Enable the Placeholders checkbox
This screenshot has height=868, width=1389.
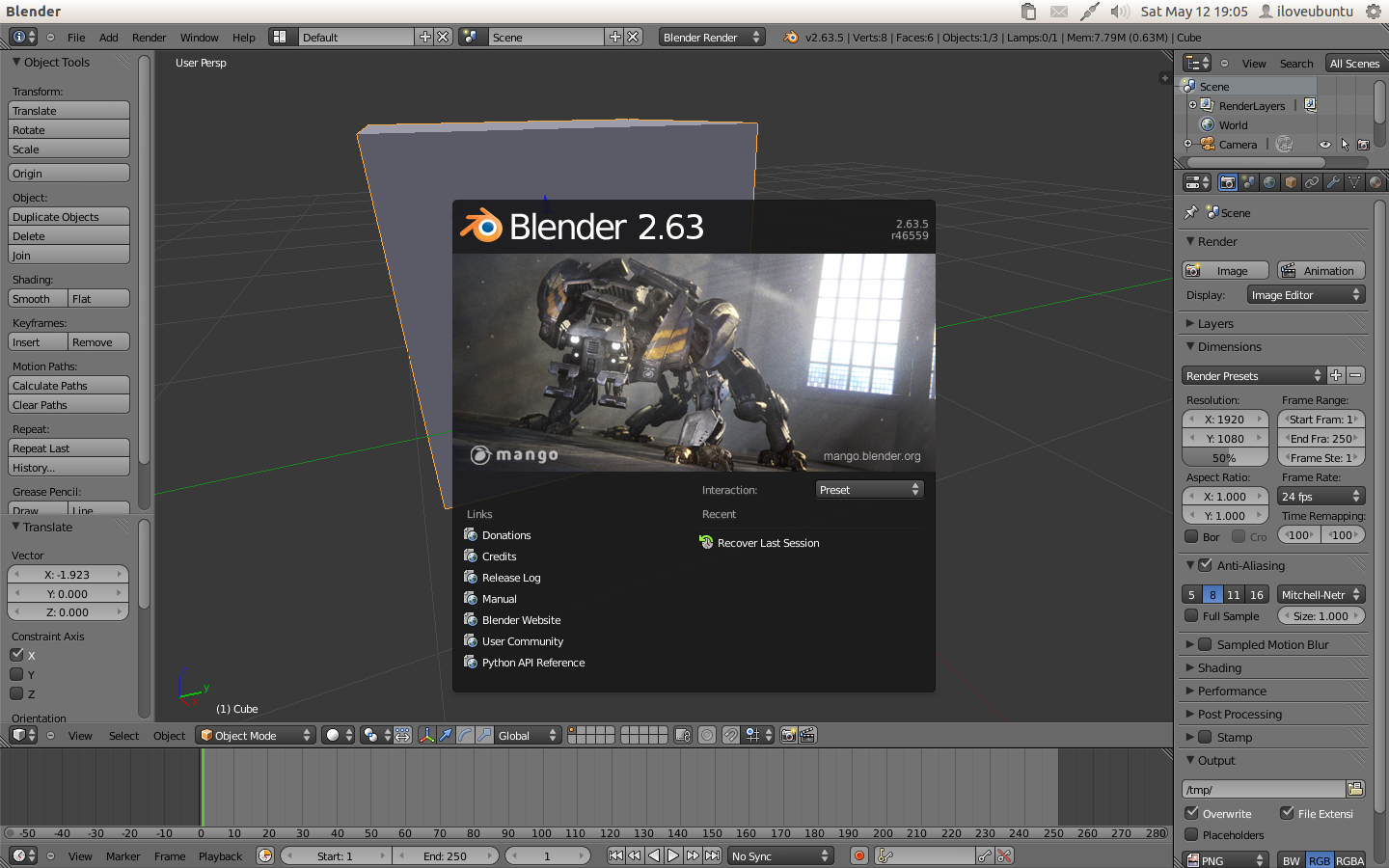point(1191,834)
